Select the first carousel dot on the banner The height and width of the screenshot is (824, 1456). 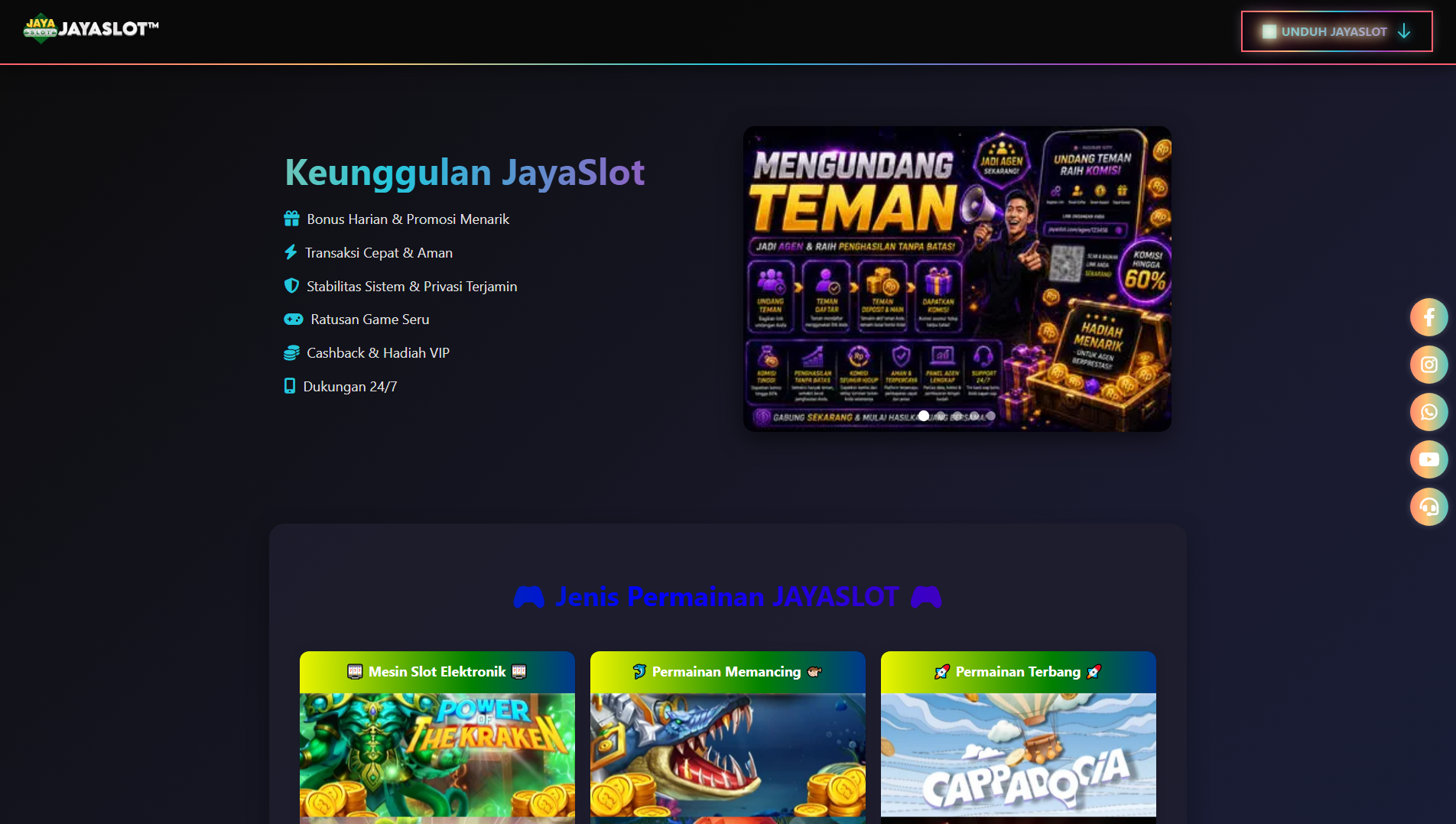point(924,416)
